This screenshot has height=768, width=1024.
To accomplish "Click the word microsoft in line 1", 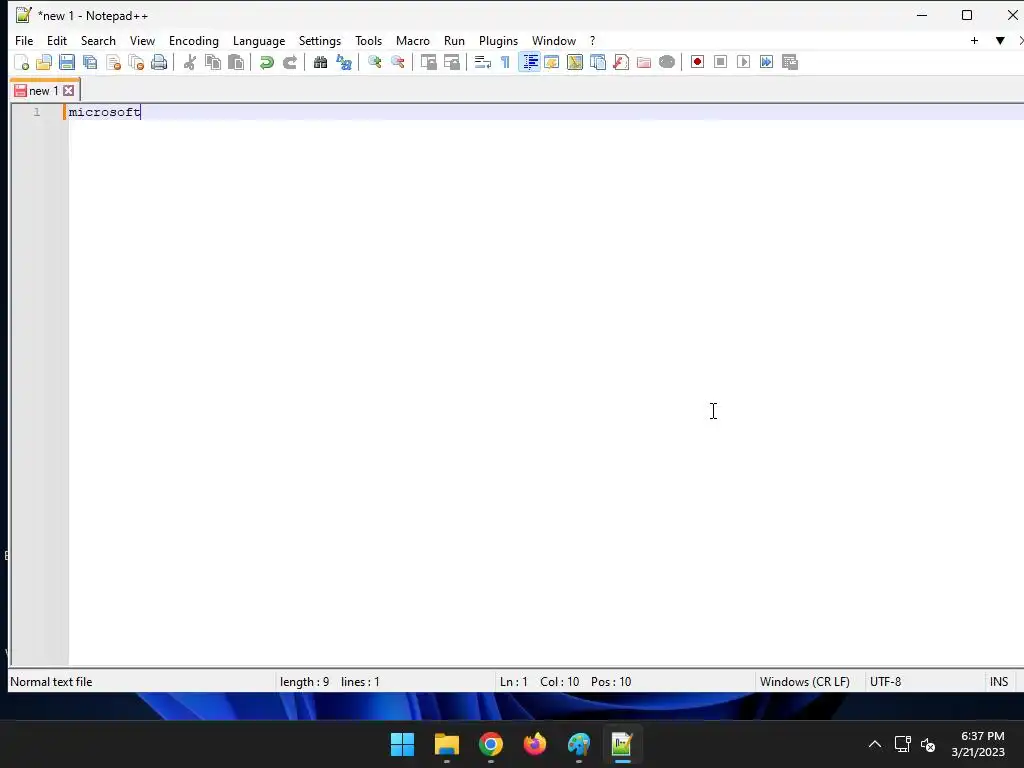I will [104, 112].
